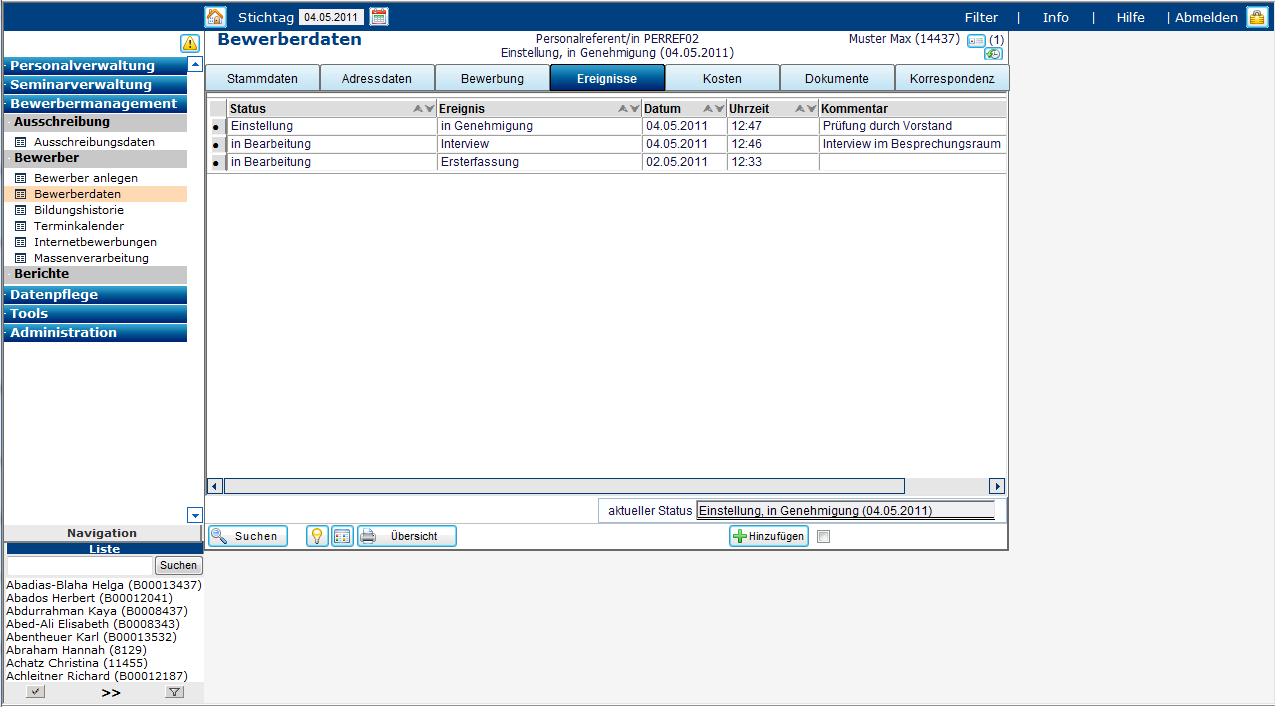Screen dimensions: 1275x707
Task: Select the Ereignisse tab
Action: click(607, 78)
